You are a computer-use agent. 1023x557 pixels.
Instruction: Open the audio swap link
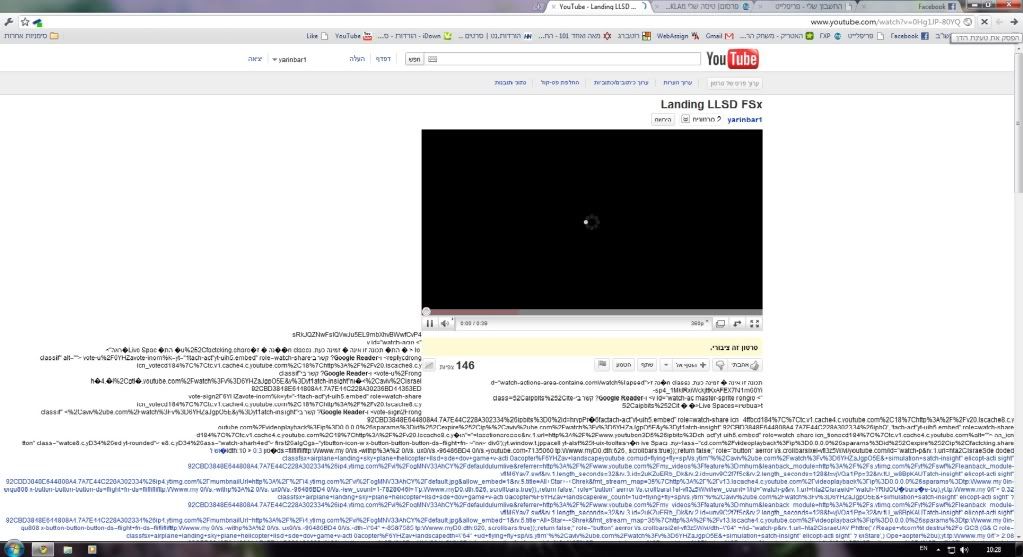[560, 83]
